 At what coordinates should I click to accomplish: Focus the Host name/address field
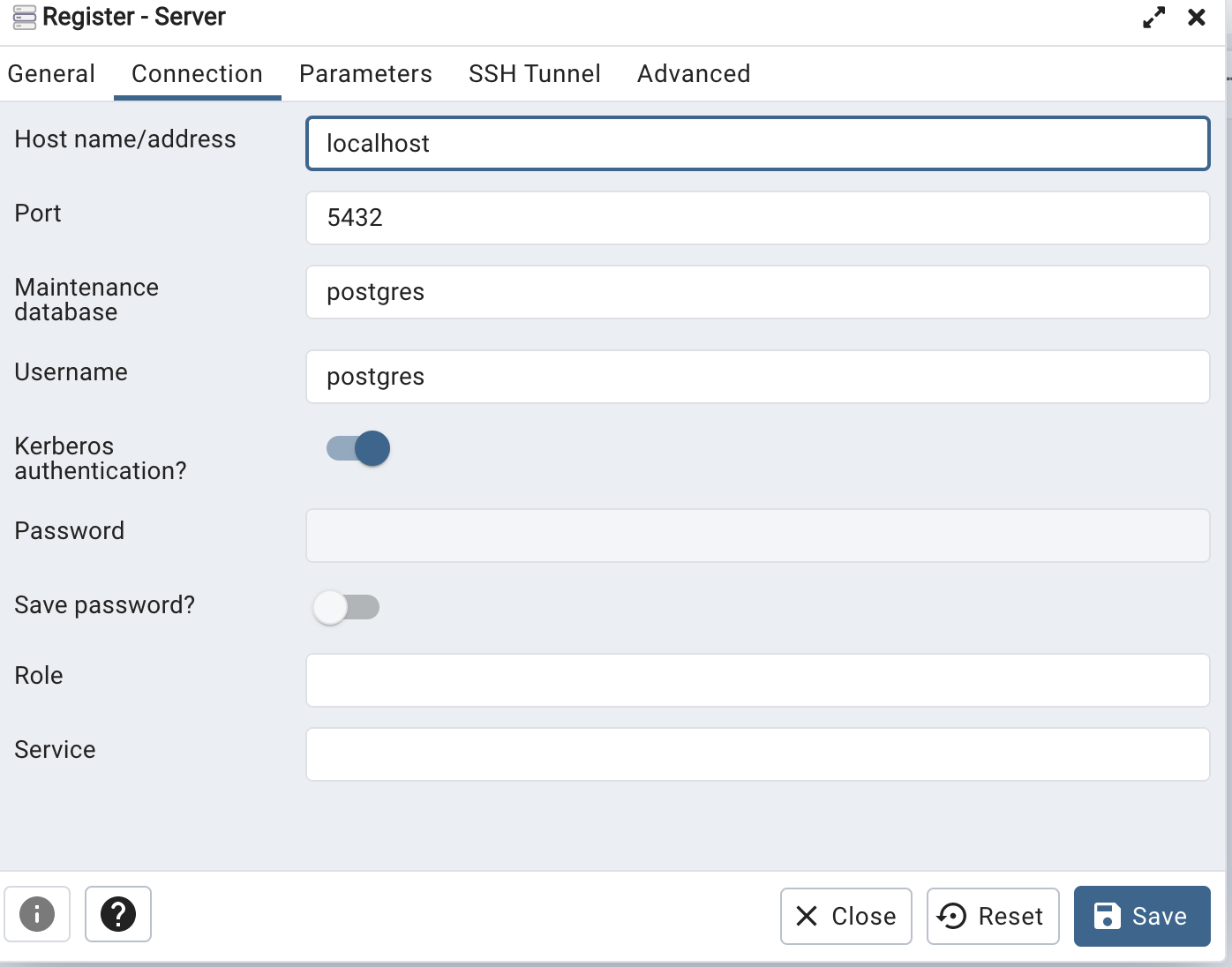point(757,143)
